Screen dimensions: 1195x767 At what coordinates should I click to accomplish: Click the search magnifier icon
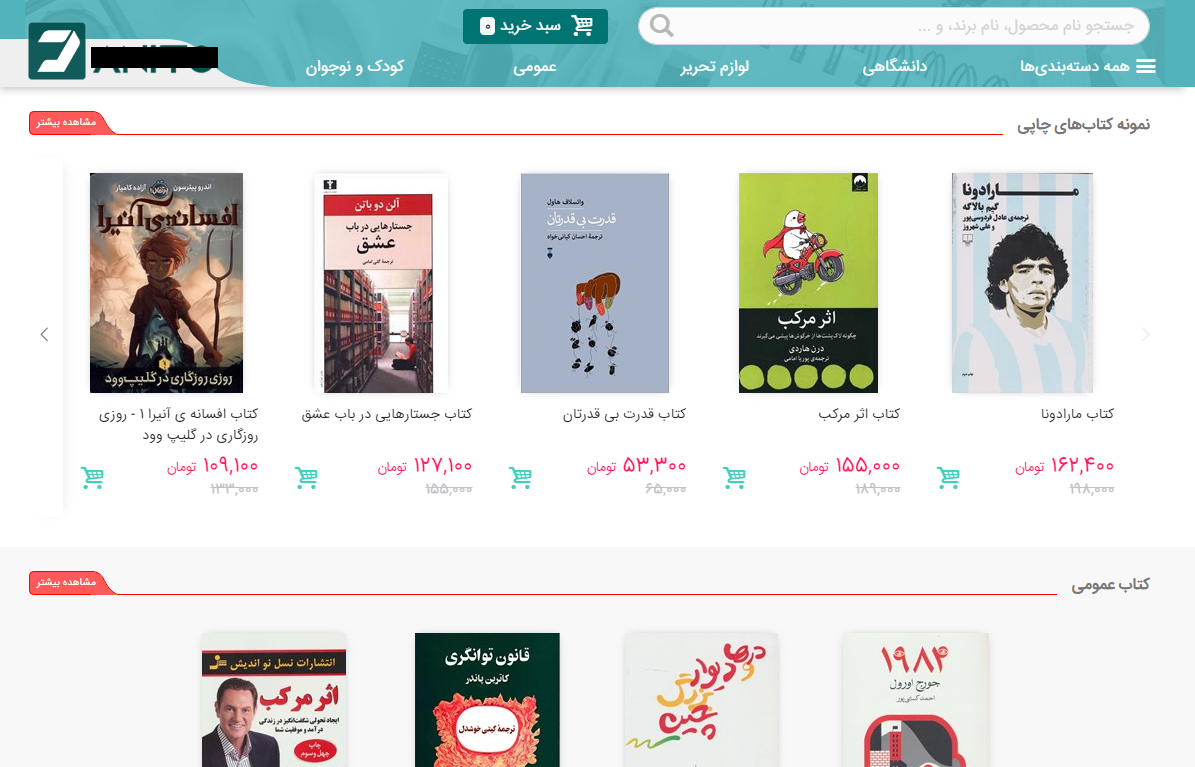point(661,26)
